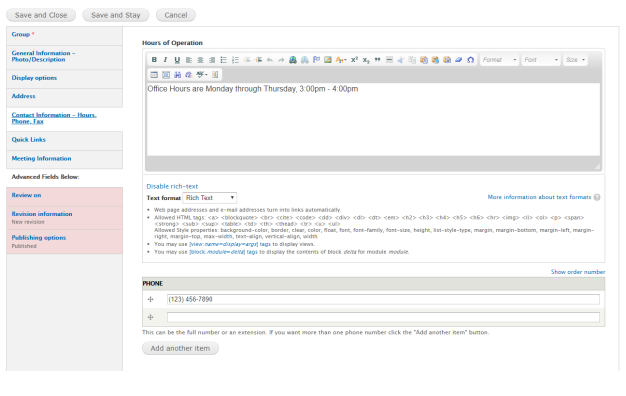Viewport: 626px width, 396px height.
Task: Insert a bulleted list
Action: [224, 60]
